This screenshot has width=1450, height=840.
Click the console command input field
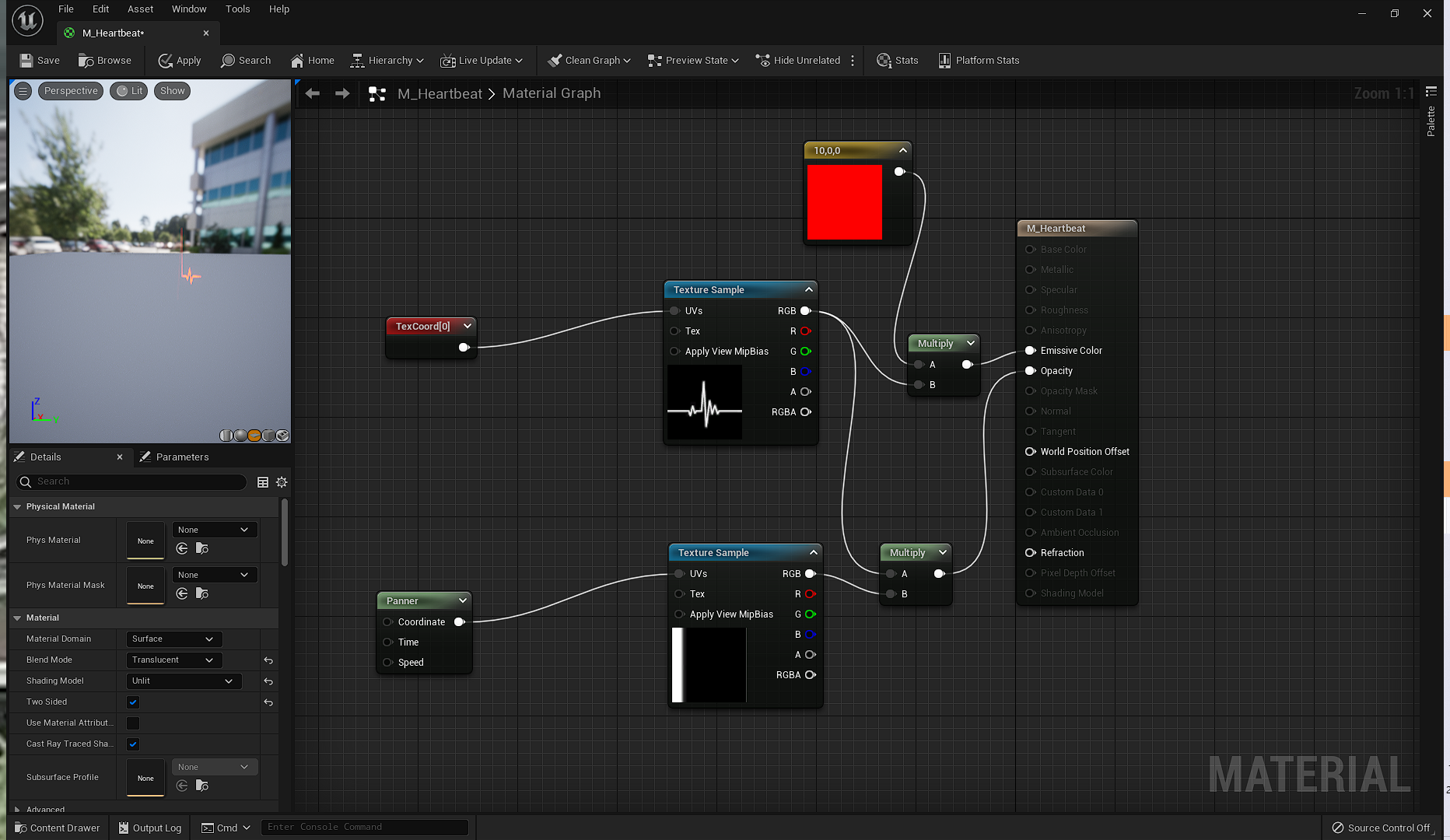[364, 828]
